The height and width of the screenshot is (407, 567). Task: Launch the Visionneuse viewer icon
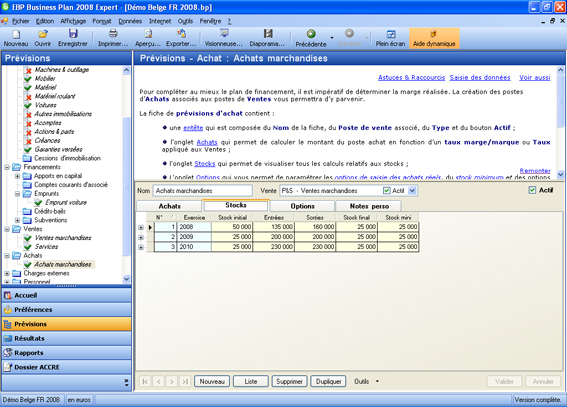pyautogui.click(x=223, y=38)
